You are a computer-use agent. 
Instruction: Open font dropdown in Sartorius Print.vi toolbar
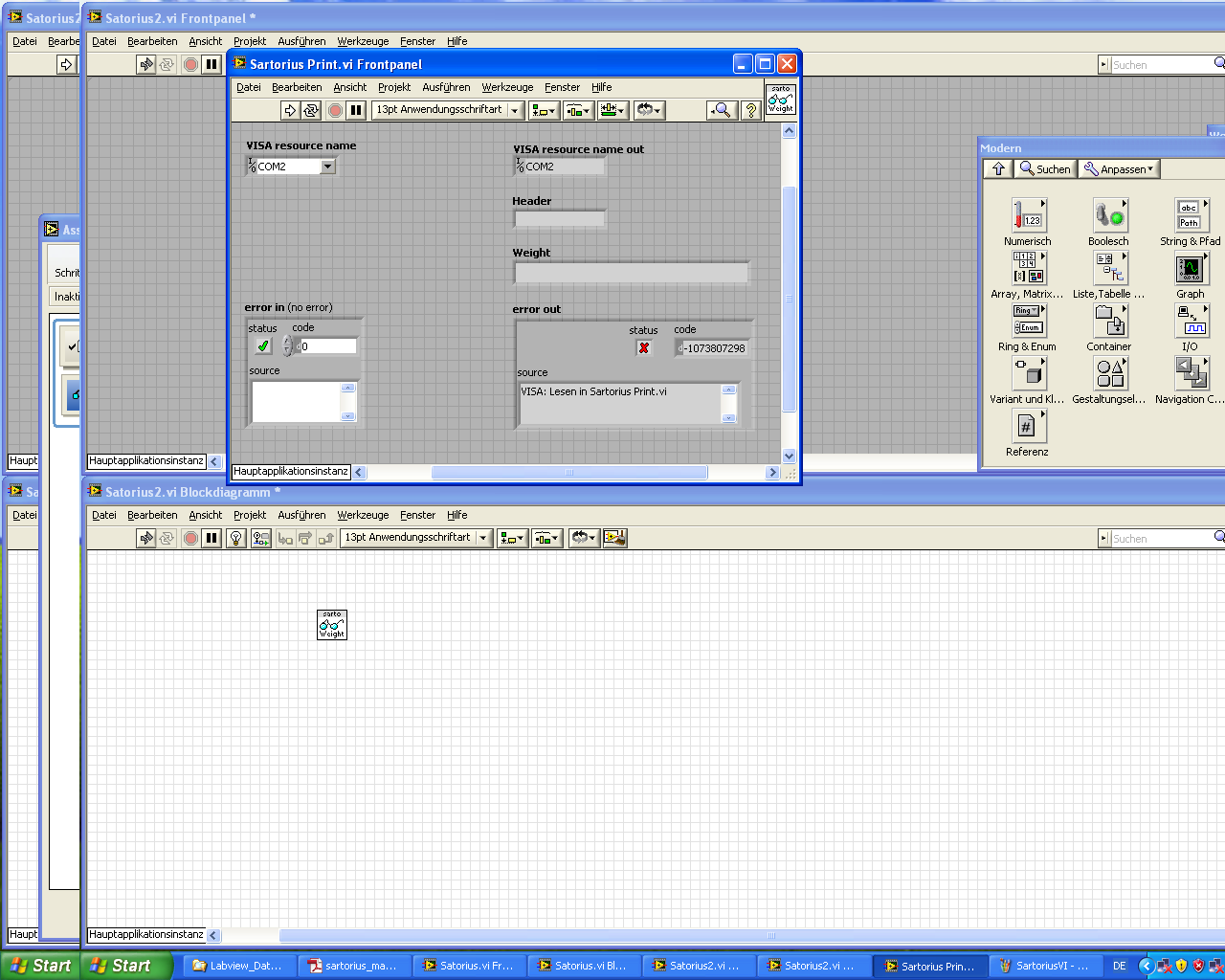pos(515,110)
